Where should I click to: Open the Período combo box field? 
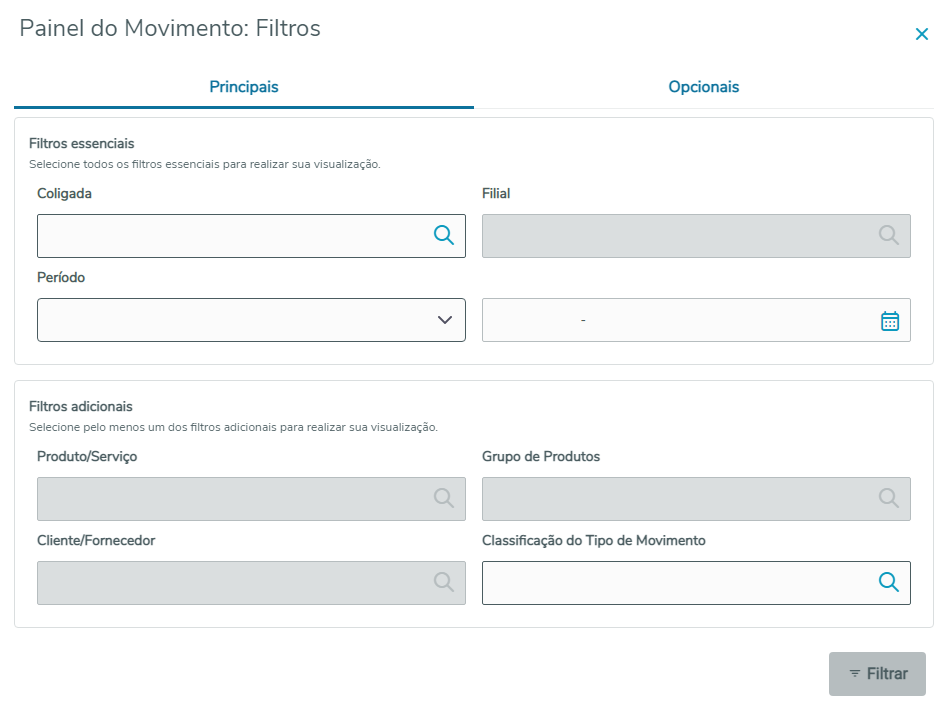point(230,320)
